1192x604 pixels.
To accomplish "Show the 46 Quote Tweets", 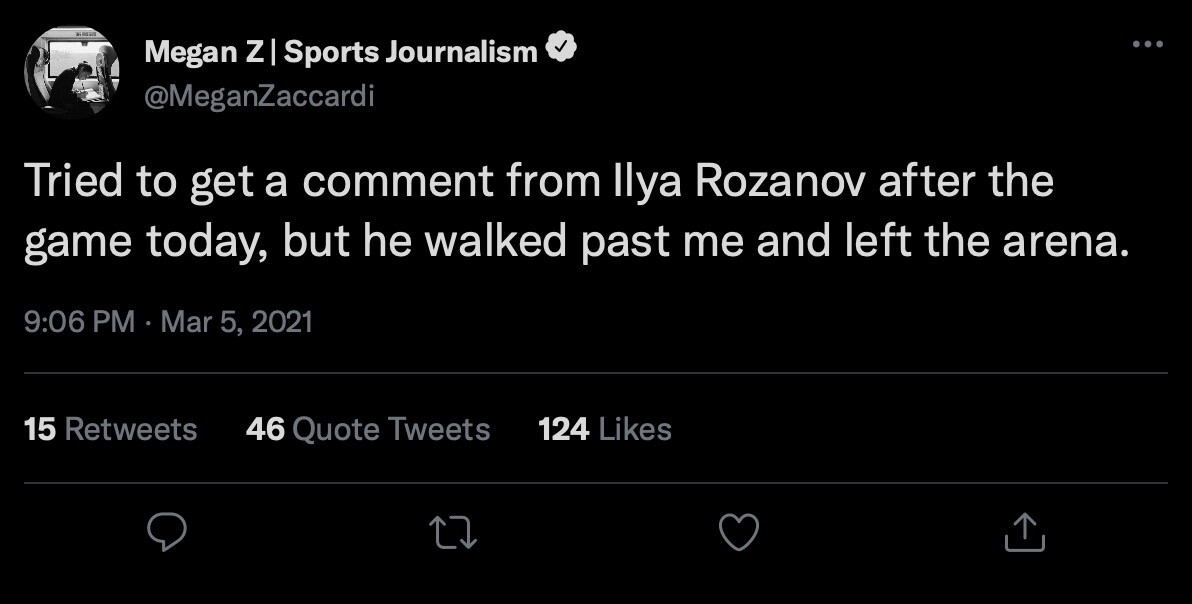I will pos(367,429).
